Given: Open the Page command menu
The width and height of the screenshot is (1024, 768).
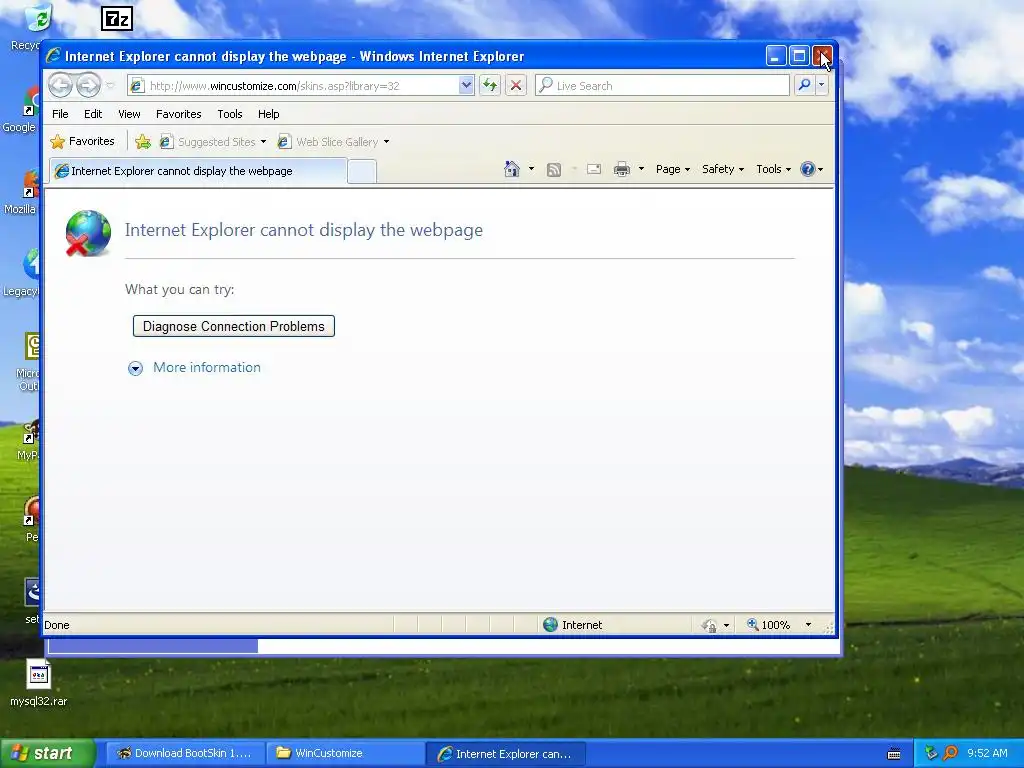Looking at the screenshot, I should pos(673,169).
